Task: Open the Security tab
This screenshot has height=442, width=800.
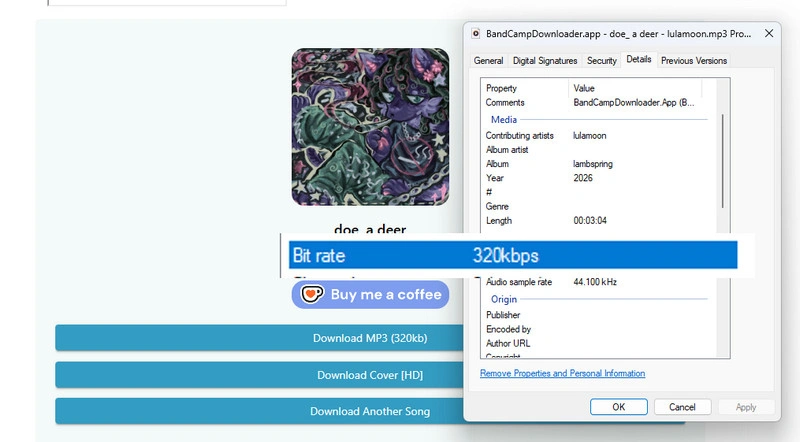Action: click(x=602, y=61)
